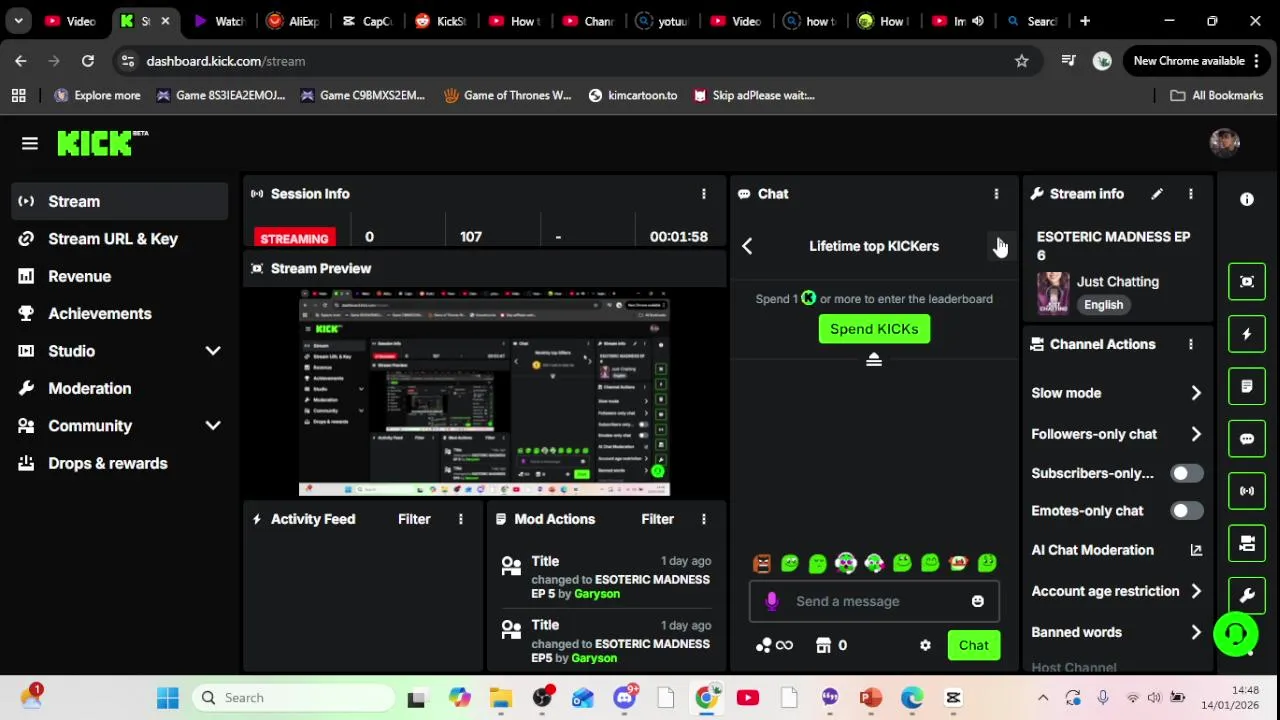Open Session Info options menu
1280x720 pixels.
(x=704, y=194)
